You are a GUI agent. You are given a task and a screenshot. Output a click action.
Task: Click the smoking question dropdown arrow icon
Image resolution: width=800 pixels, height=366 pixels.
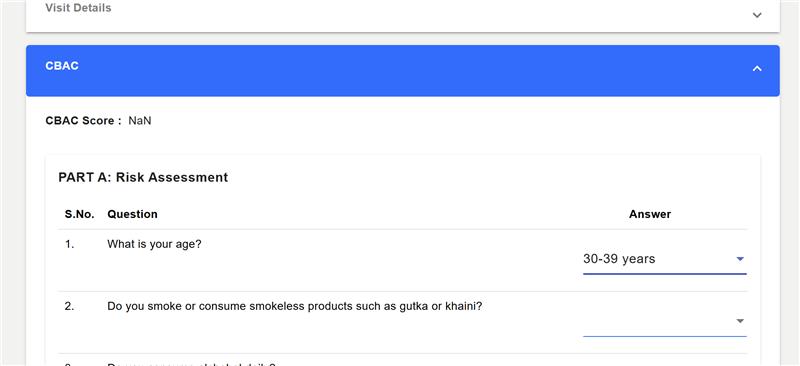pos(740,321)
